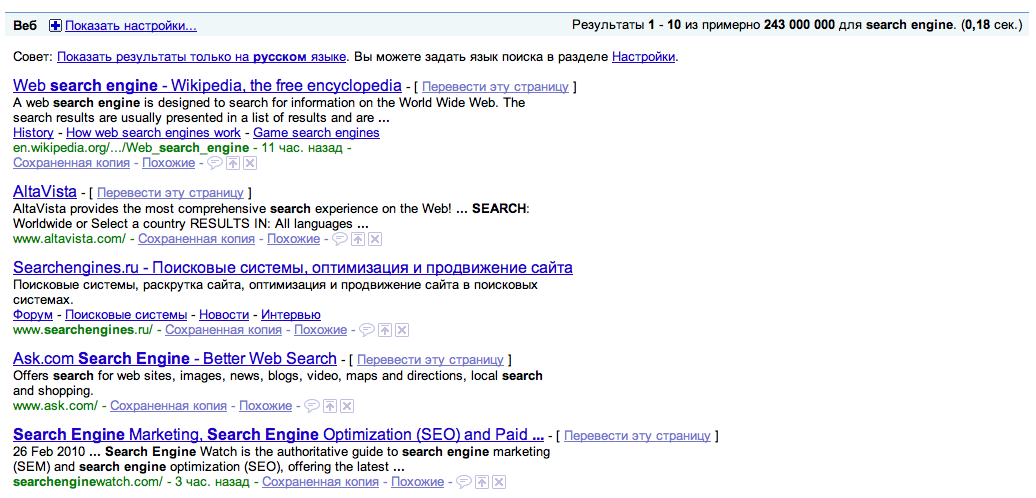Promote the Wikipedia result with the up-arrow icon

point(233,163)
